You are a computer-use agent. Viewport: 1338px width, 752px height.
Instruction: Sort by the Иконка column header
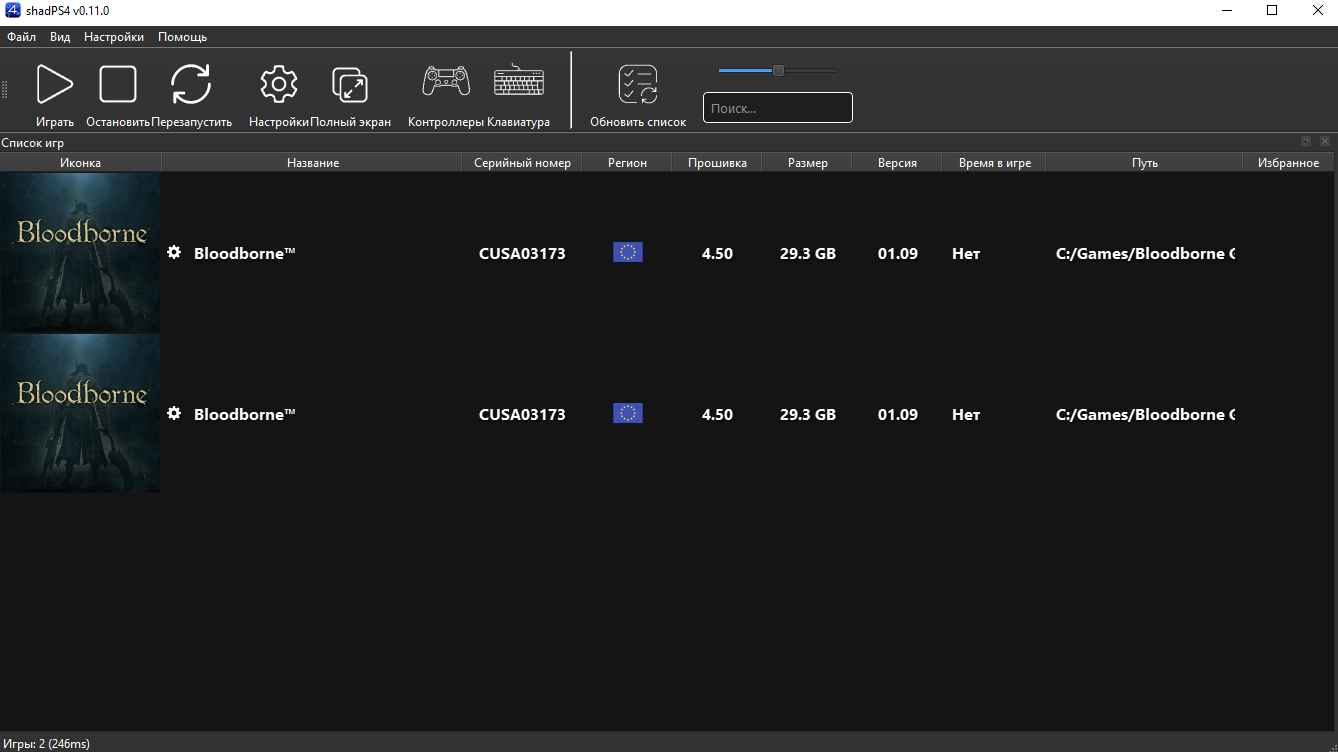(x=80, y=163)
